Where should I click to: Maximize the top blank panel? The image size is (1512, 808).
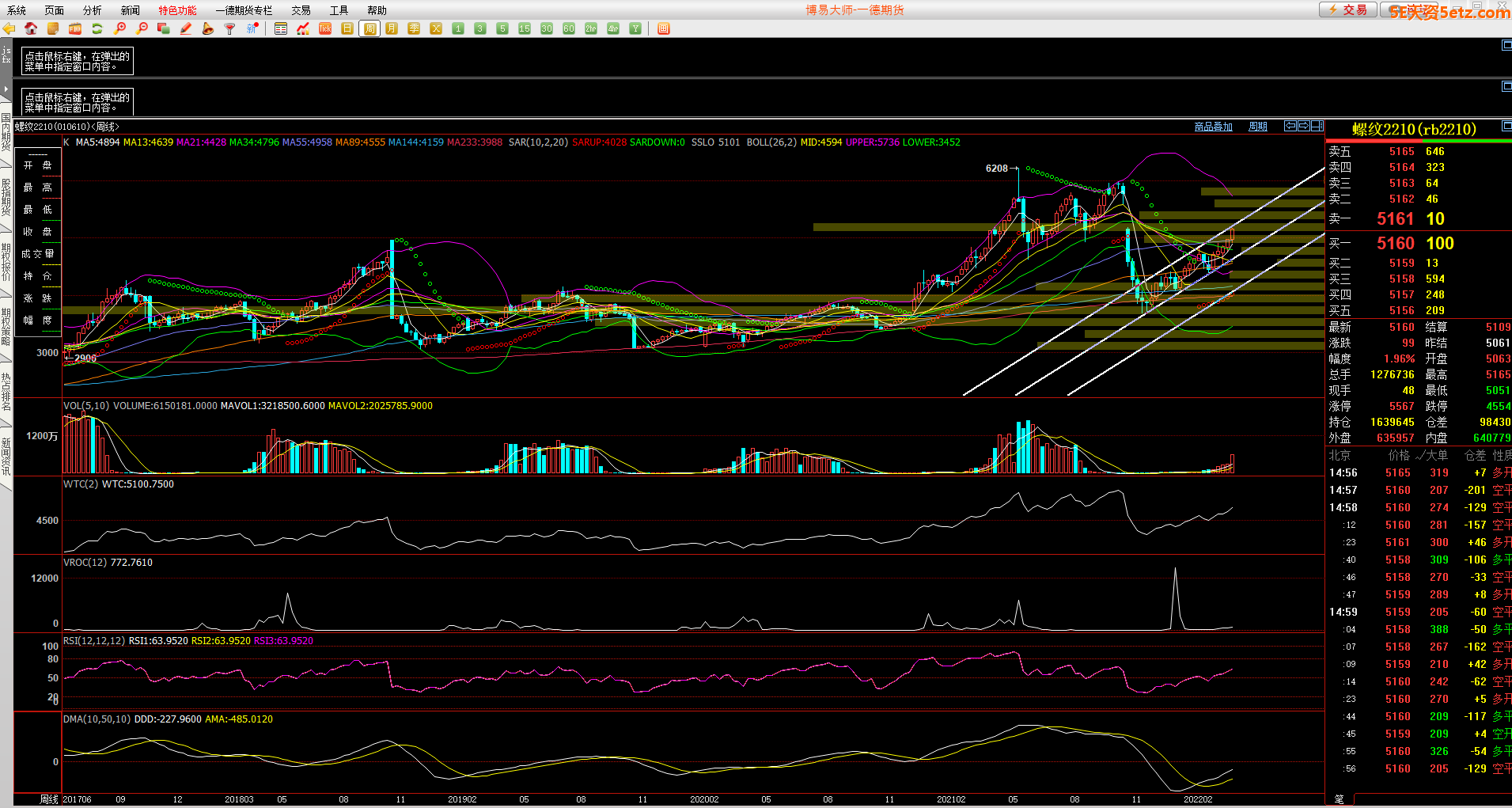click(1506, 45)
